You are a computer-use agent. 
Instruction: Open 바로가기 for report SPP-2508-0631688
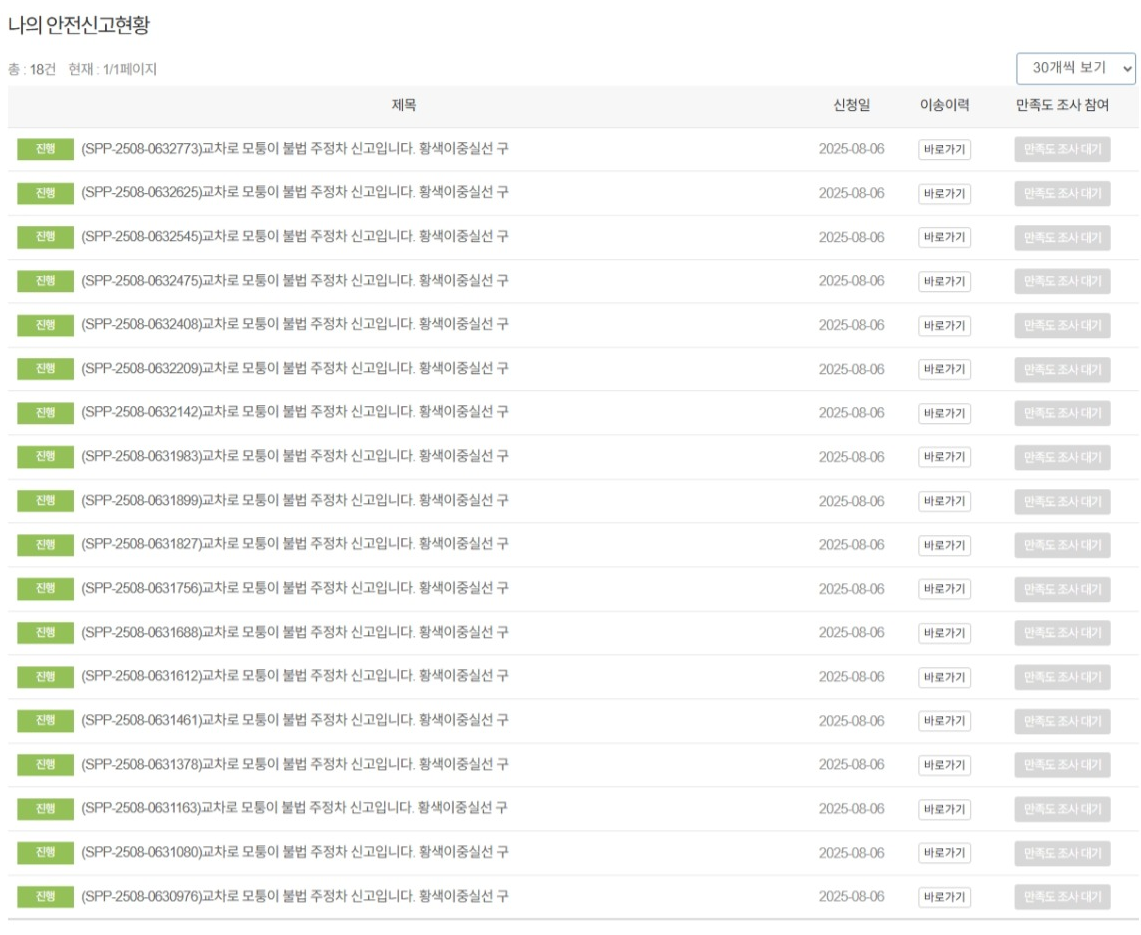click(944, 633)
